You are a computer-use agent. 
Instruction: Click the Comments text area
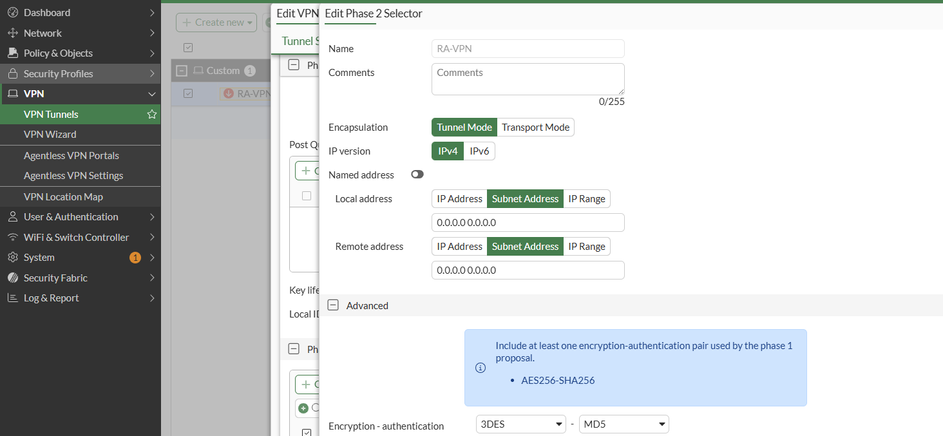[x=528, y=79]
